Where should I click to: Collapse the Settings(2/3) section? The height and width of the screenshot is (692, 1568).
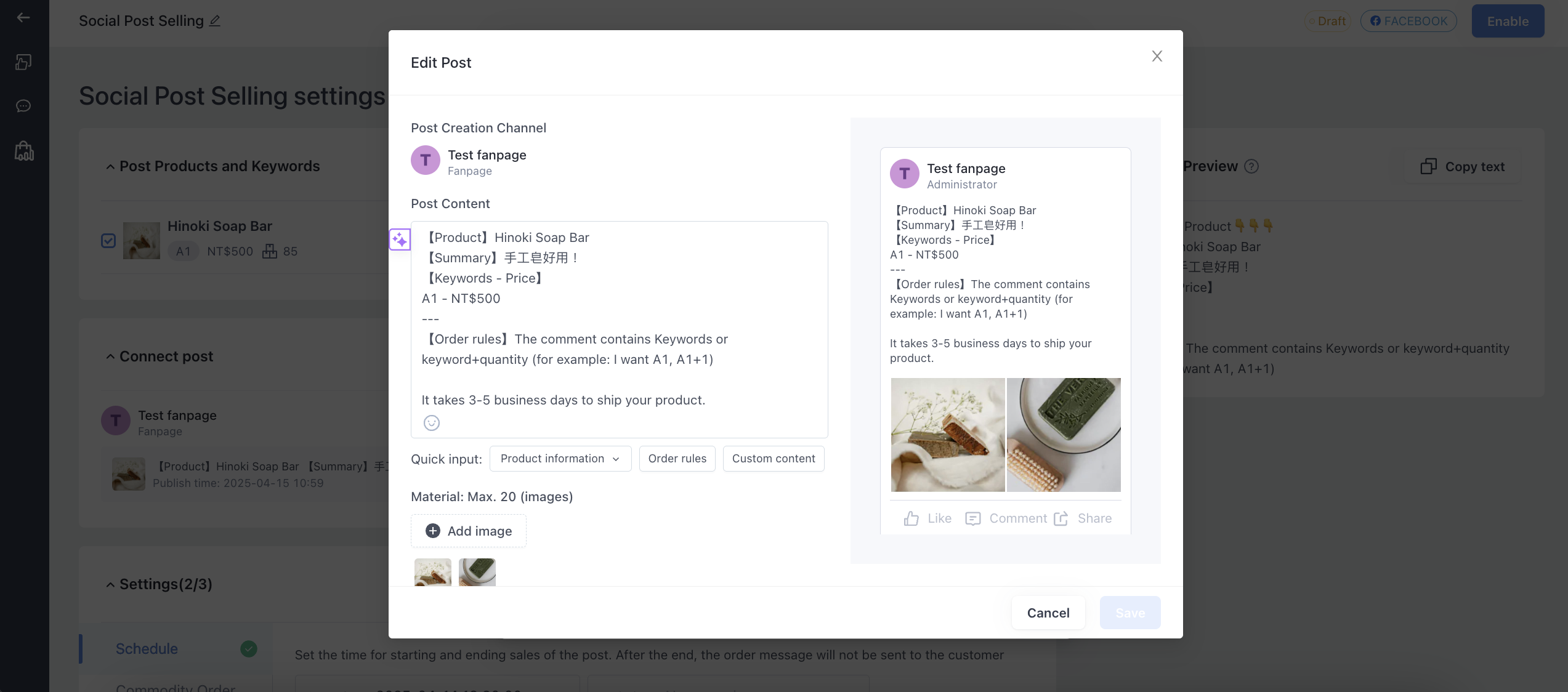coord(110,585)
